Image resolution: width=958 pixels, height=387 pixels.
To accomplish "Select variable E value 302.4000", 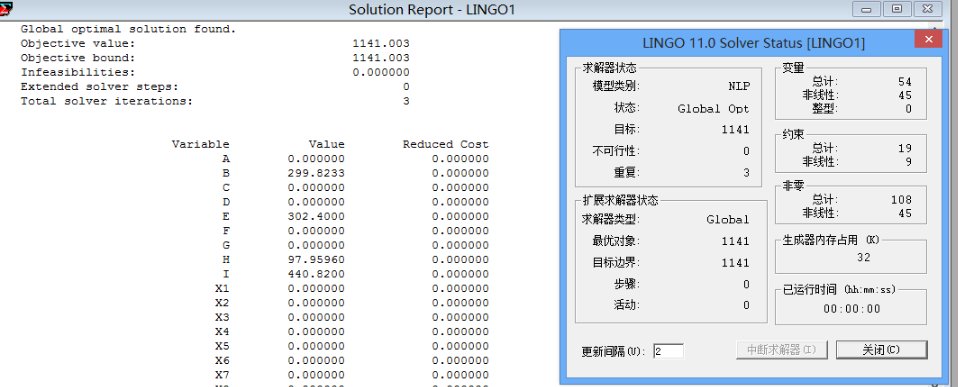I will 316,216.
